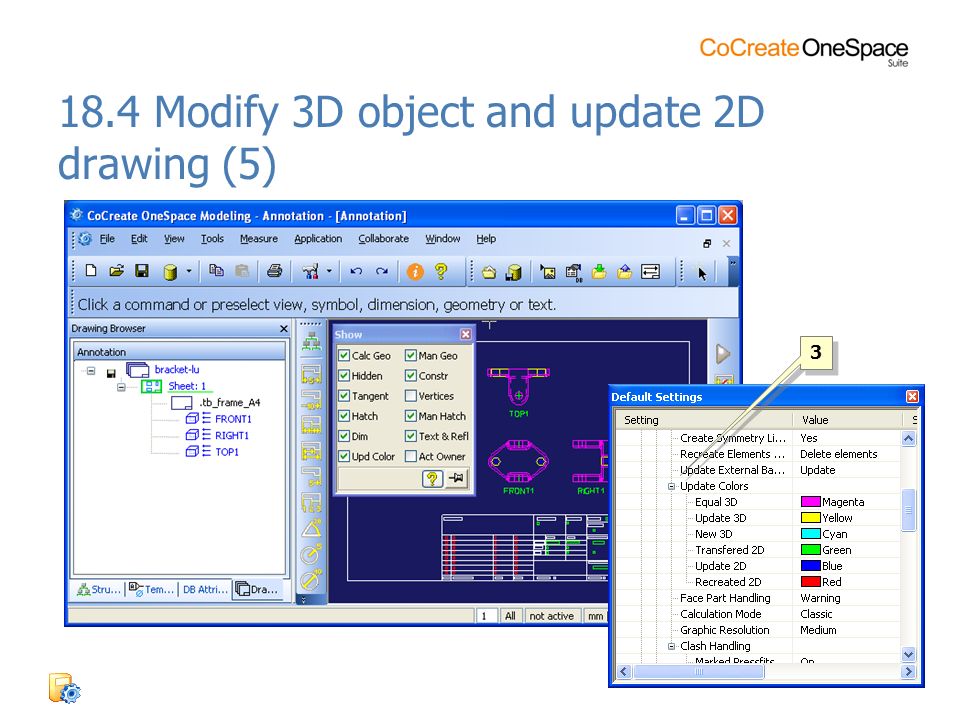Toggle the Man Hatch checkbox
This screenshot has height=720, width=960.
pos(411,416)
